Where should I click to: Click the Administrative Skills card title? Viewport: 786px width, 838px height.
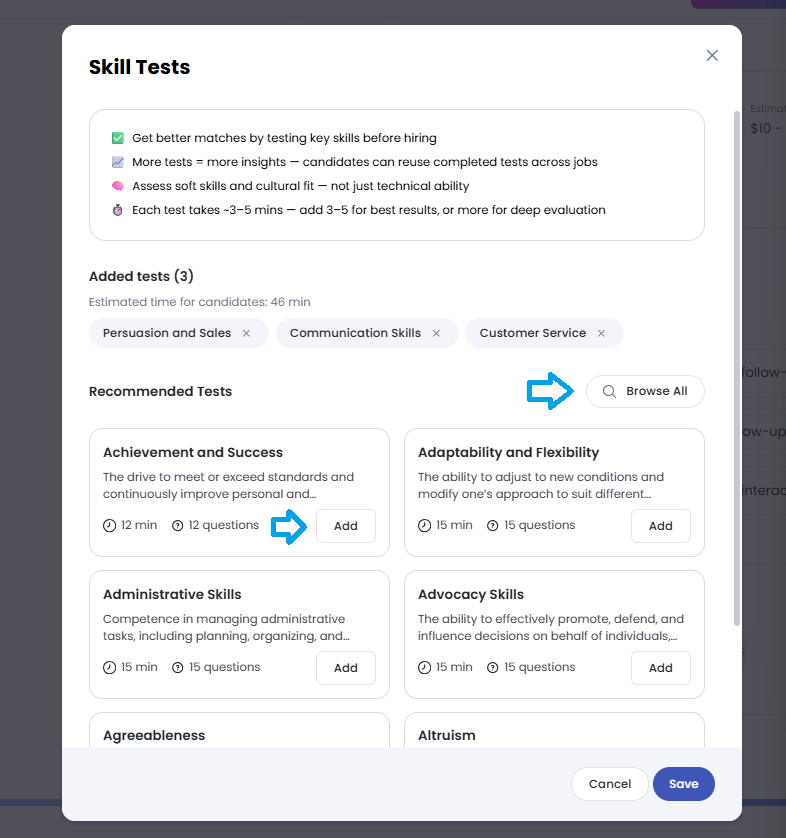point(172,594)
